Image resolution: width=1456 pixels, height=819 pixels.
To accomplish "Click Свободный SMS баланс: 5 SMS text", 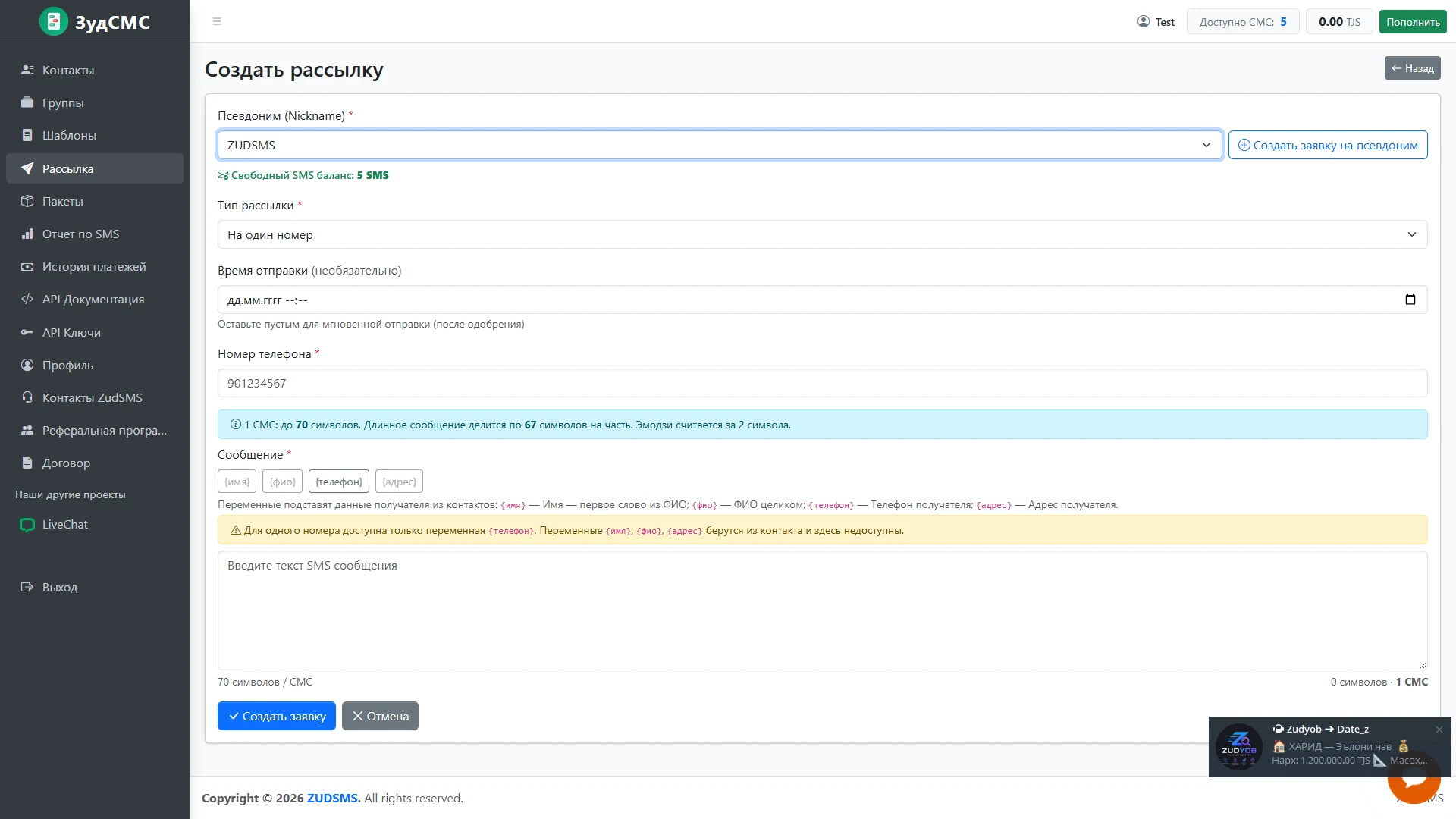I will [303, 175].
